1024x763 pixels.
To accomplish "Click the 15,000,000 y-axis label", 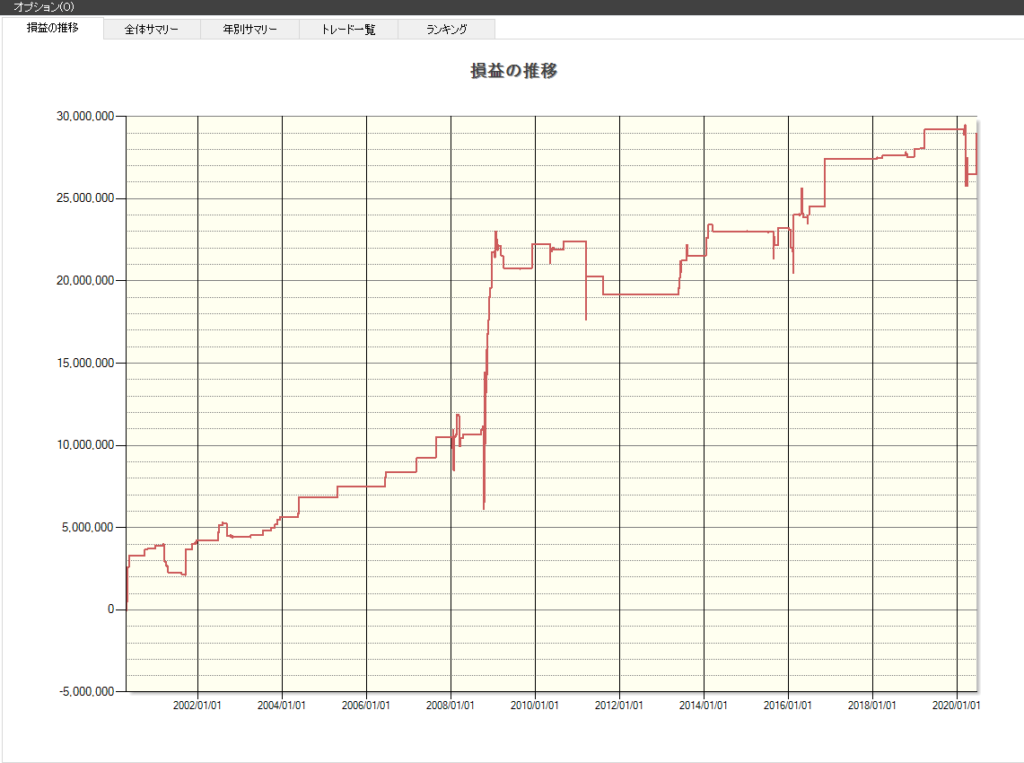I will click(x=86, y=363).
